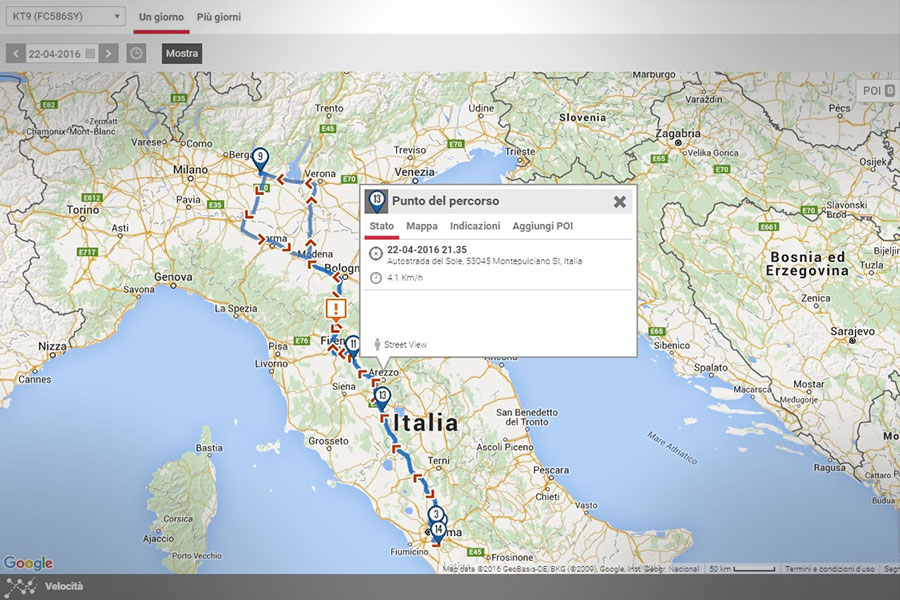Click the orange warning alert marker

tap(336, 310)
